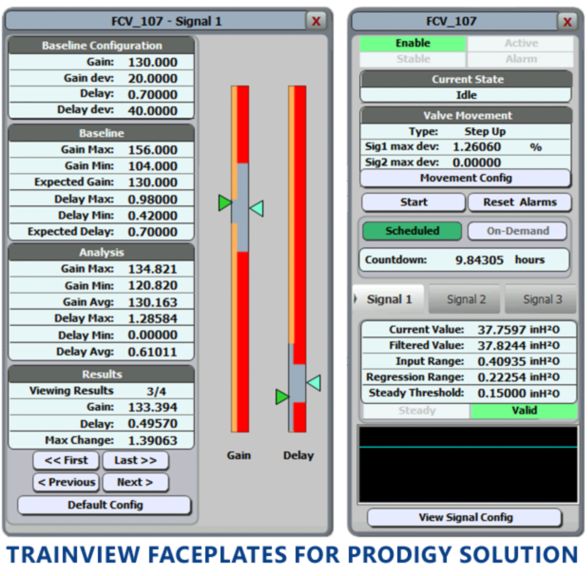
Task: Click the Start button
Action: (414, 202)
